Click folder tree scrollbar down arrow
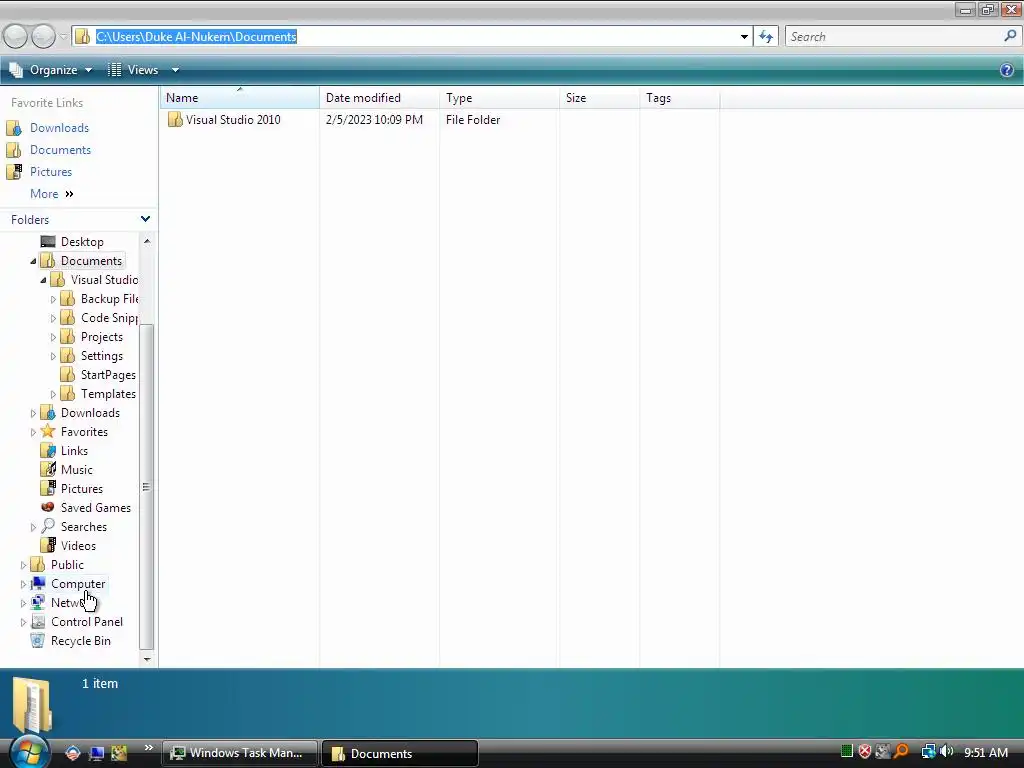The width and height of the screenshot is (1024, 768). point(147,659)
